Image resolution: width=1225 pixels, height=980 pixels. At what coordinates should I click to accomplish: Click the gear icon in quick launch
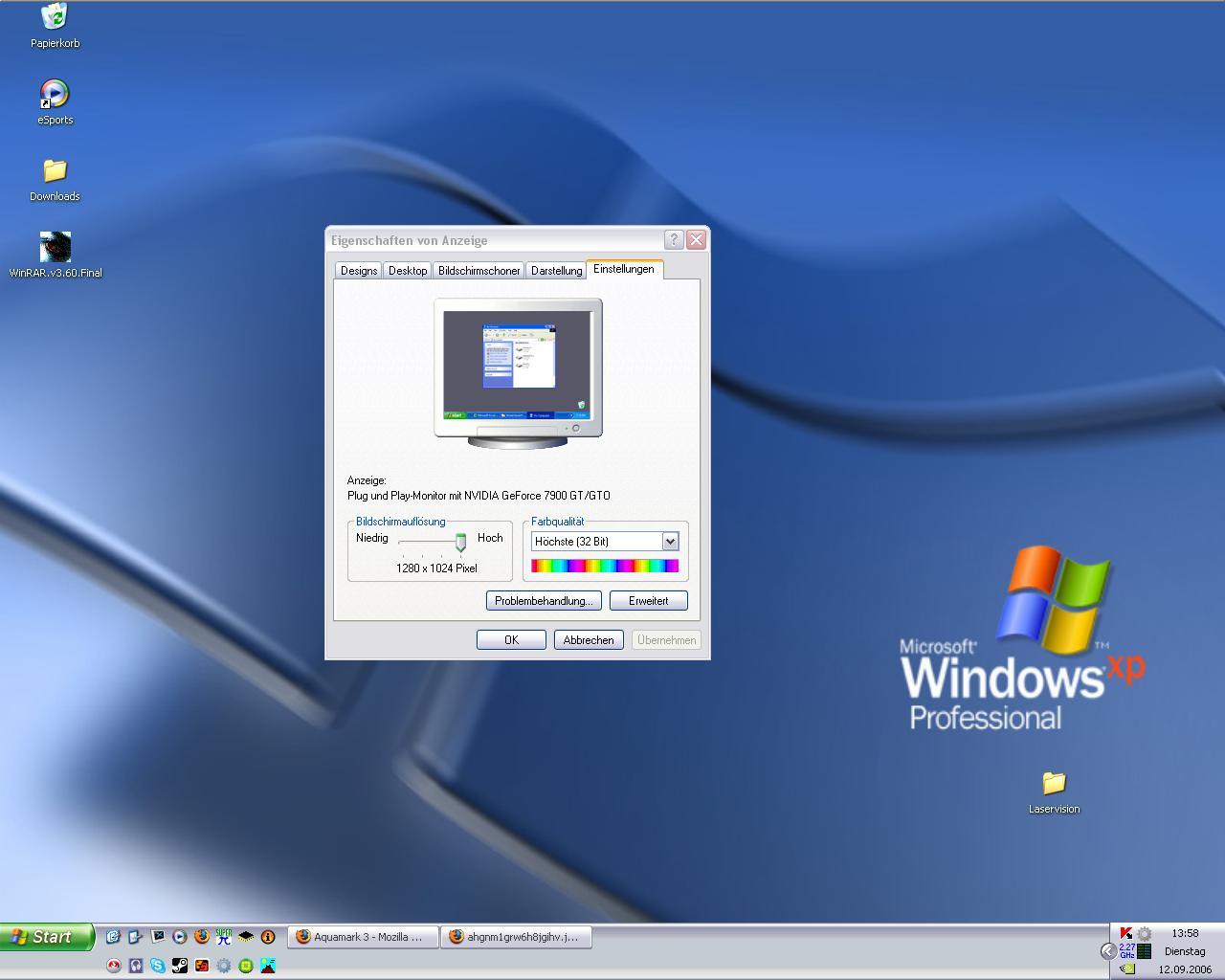tap(224, 966)
